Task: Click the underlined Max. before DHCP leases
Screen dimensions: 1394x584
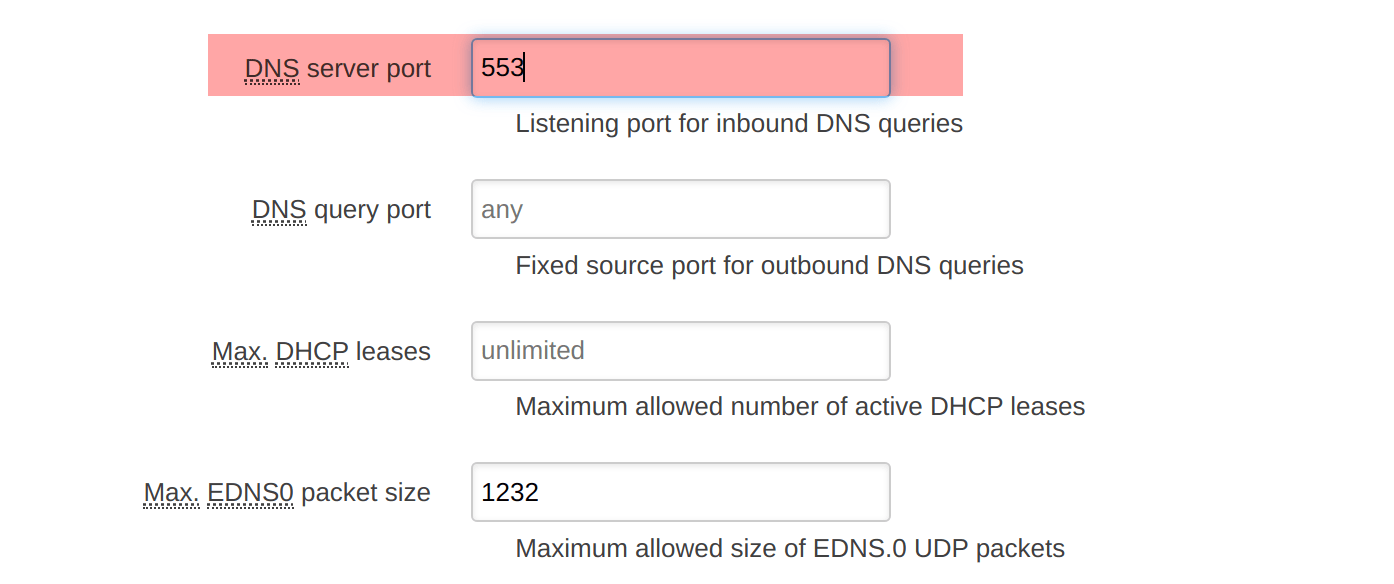Action: tap(240, 351)
